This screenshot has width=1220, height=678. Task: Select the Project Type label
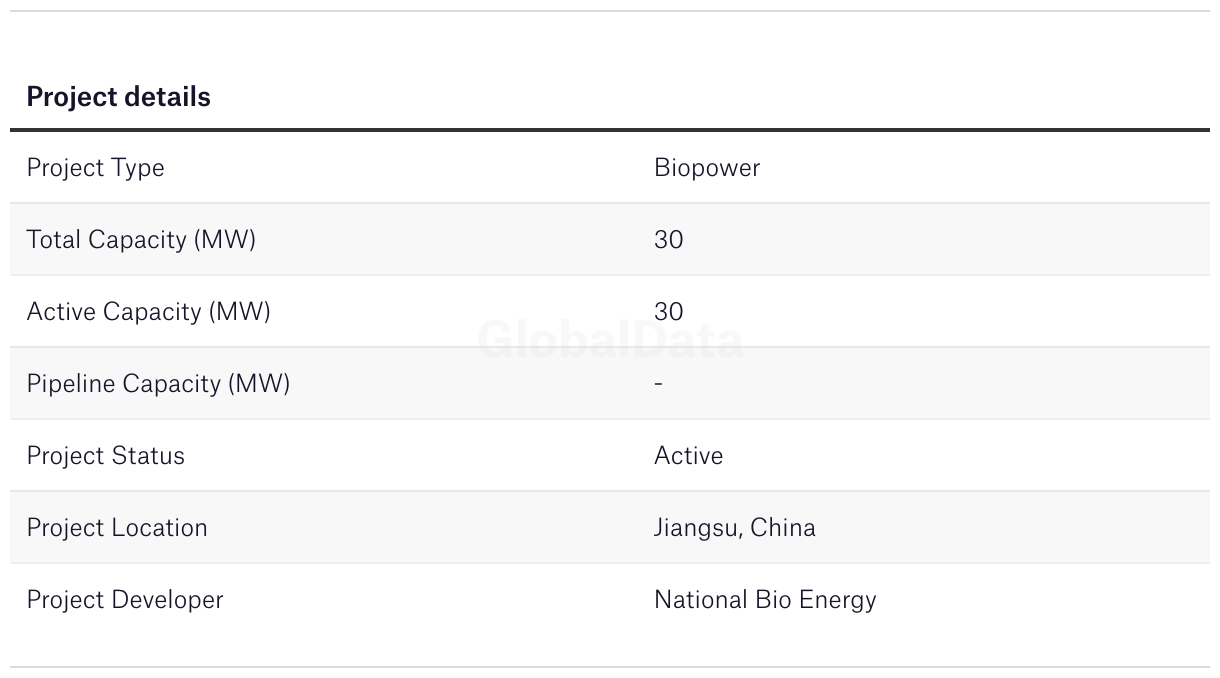[95, 168]
